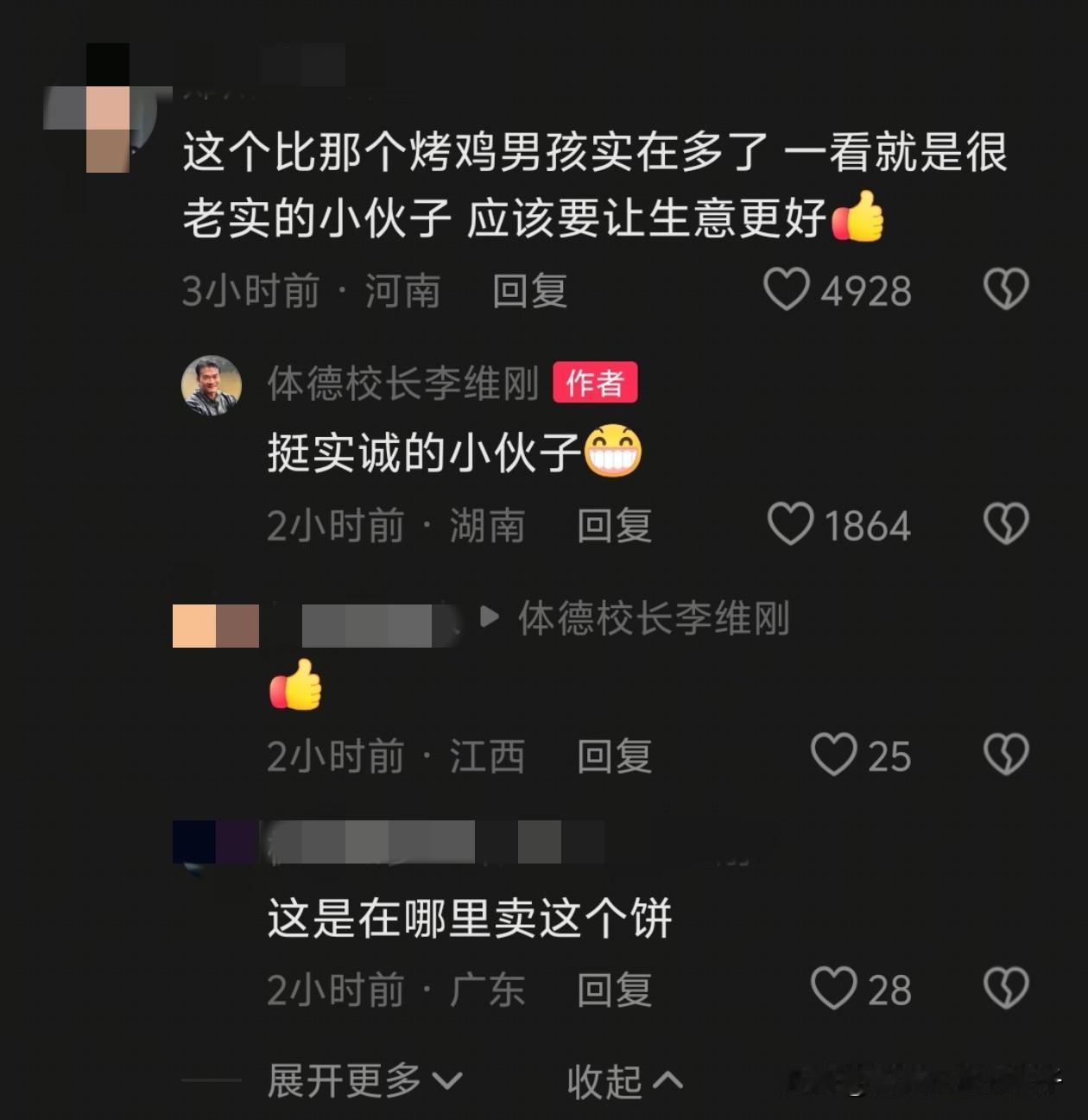Dislike the top comment from 河南
This screenshot has width=1088, height=1120.
point(1006,289)
